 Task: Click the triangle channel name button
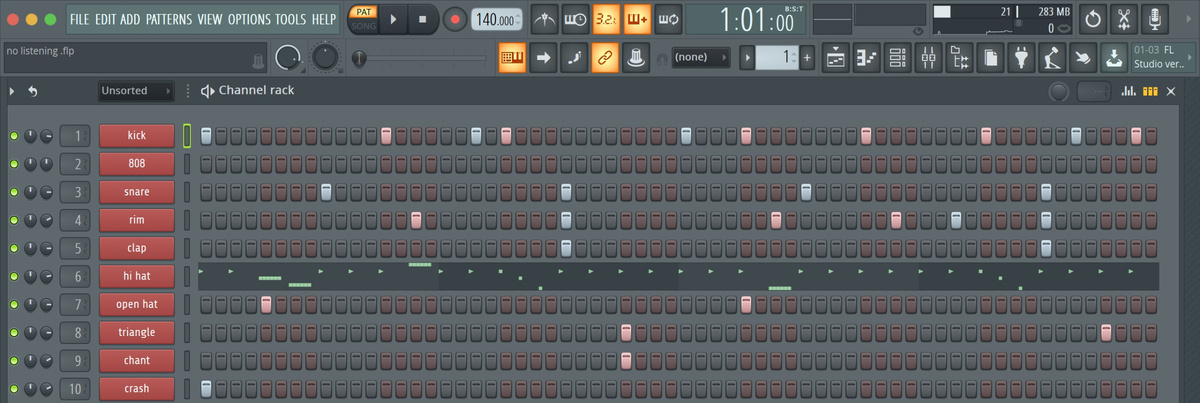[x=137, y=332]
